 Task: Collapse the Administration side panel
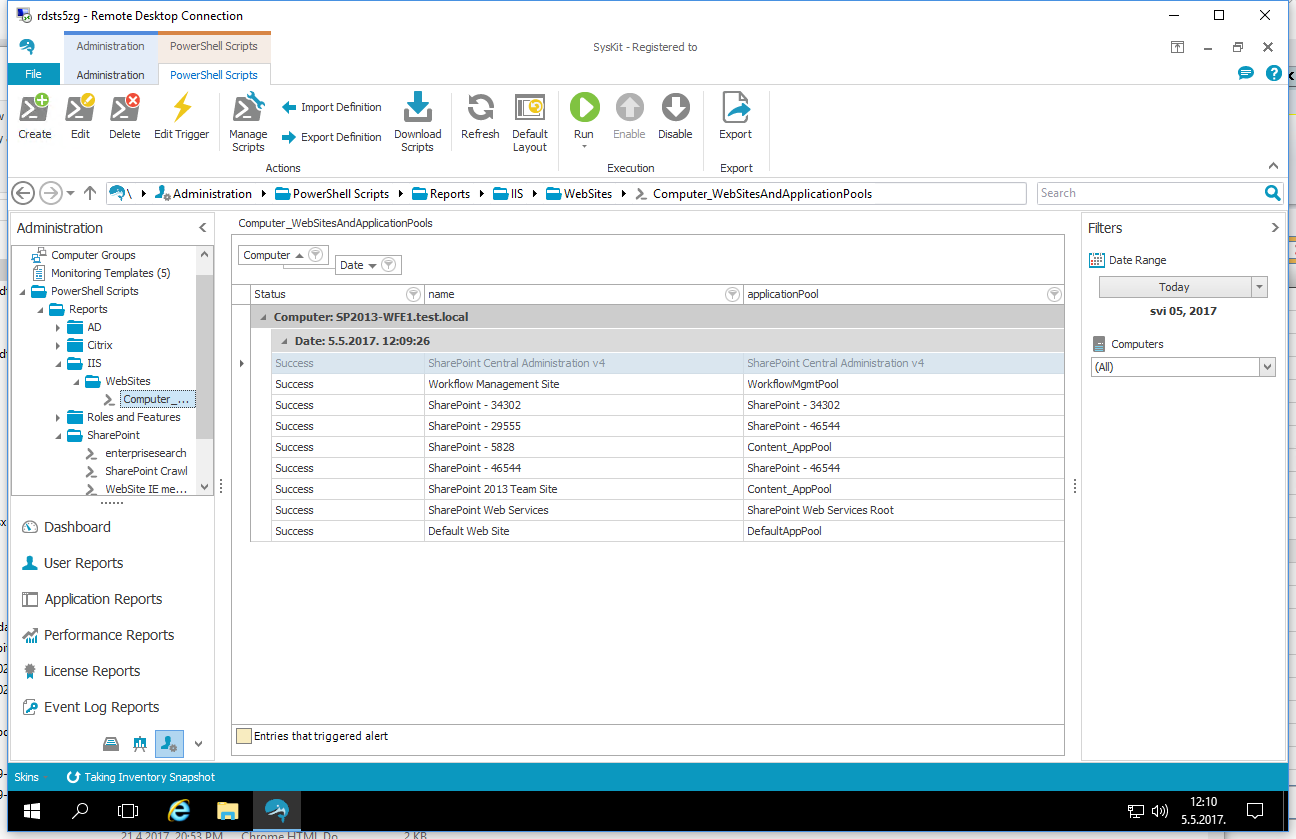203,228
